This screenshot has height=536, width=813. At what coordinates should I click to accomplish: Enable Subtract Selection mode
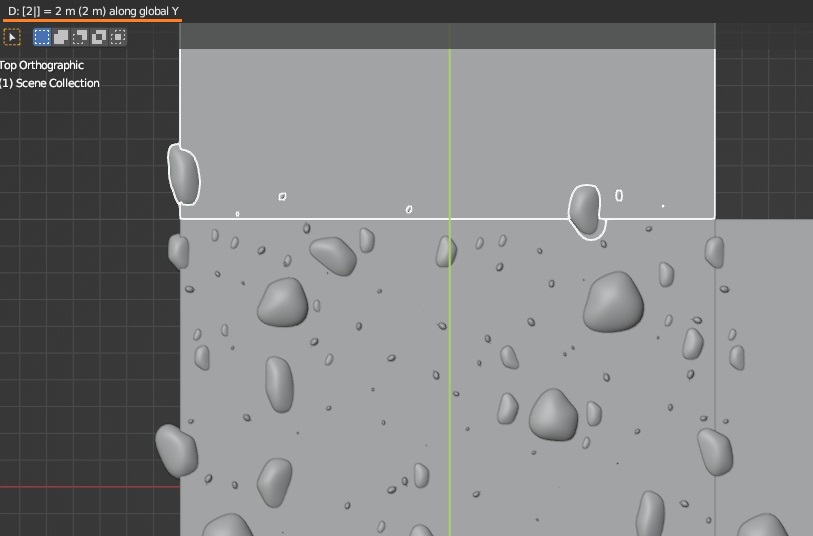pos(80,37)
